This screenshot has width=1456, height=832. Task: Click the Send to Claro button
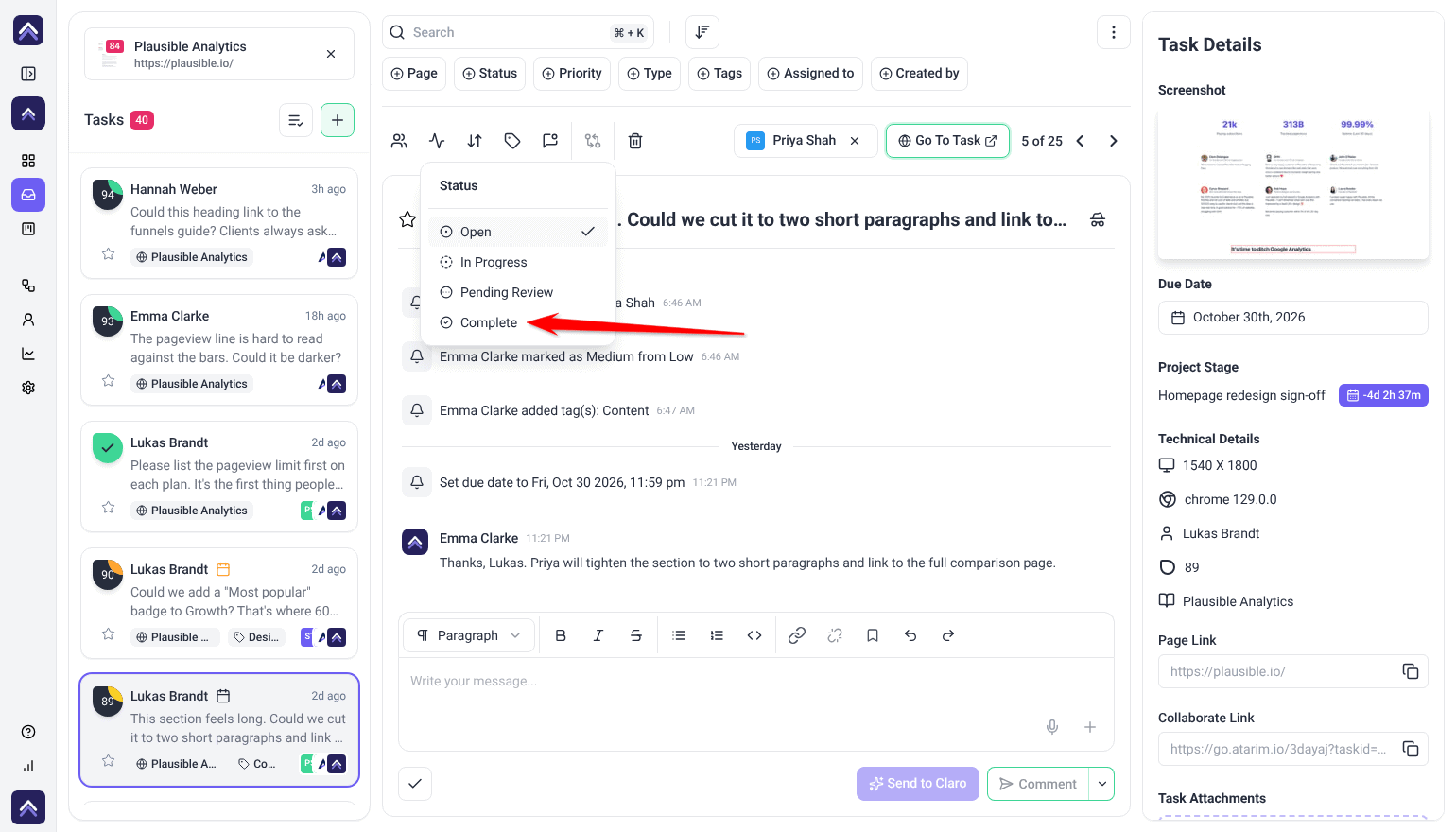[x=918, y=784]
